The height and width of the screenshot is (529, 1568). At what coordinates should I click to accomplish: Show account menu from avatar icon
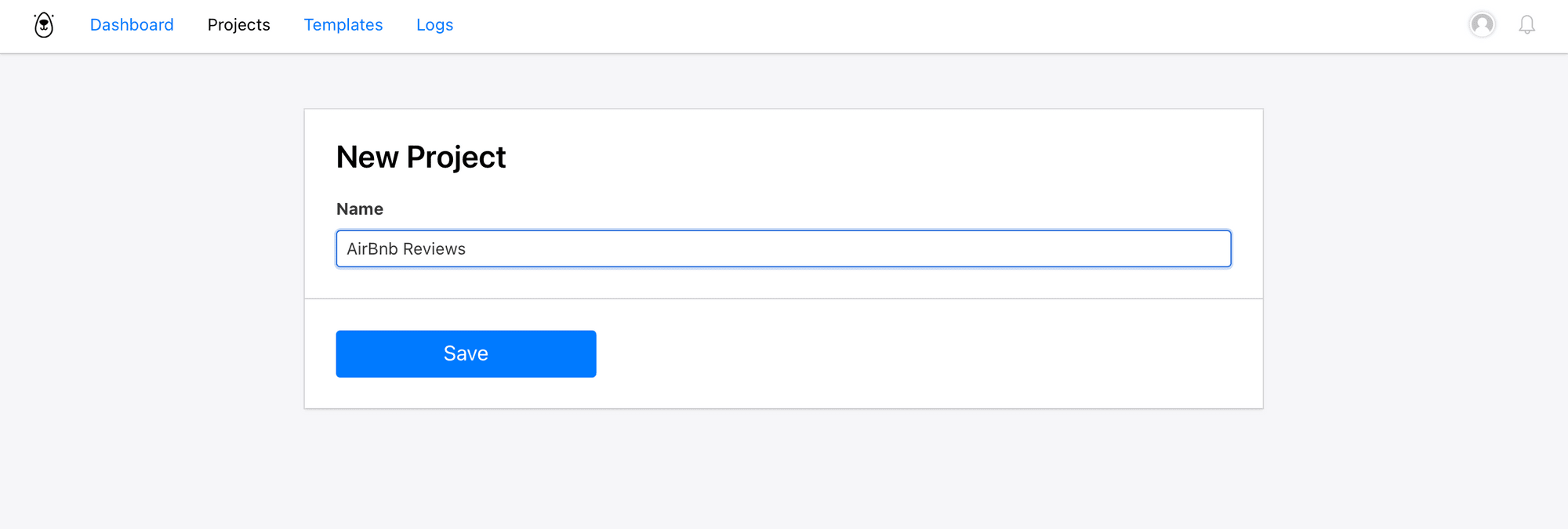point(1482,25)
